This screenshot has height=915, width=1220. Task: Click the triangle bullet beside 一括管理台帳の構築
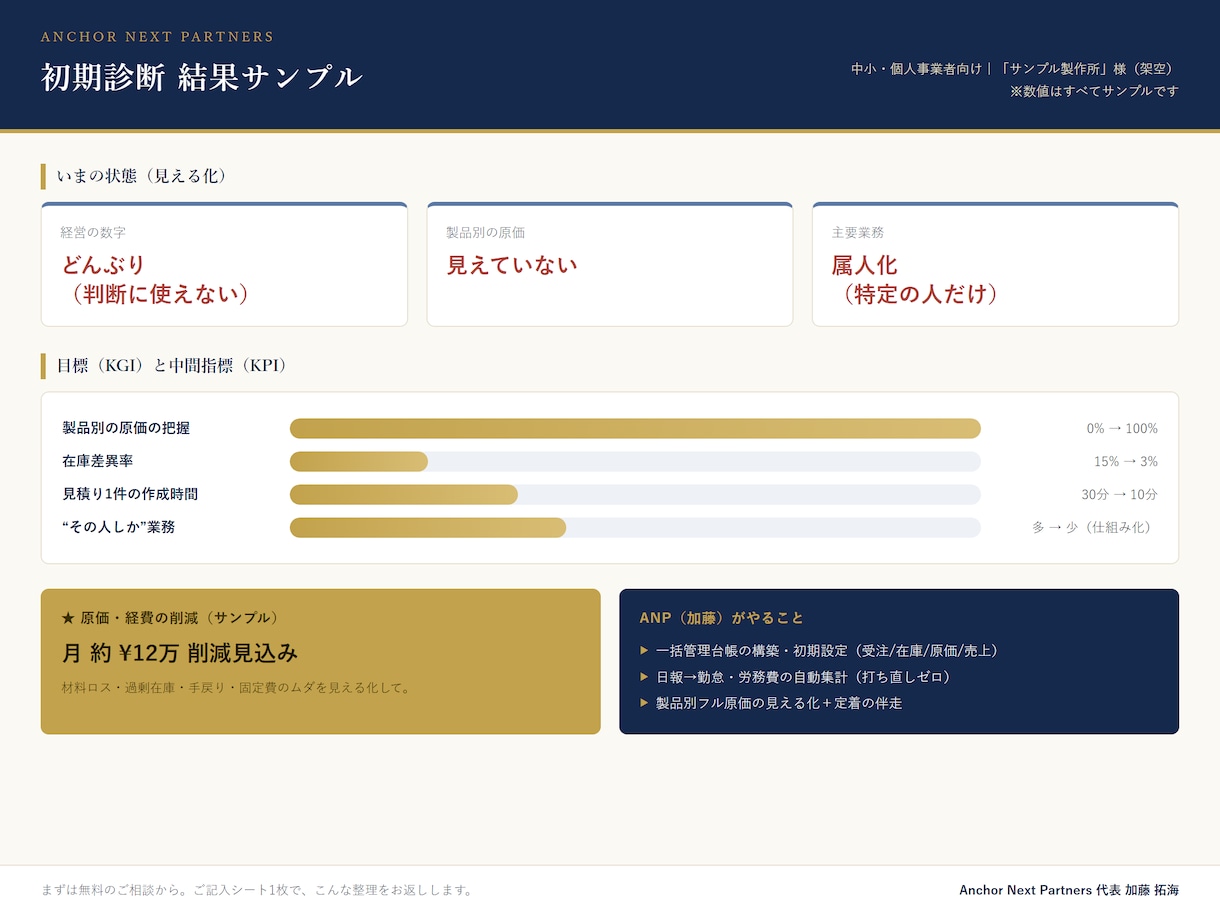click(644, 651)
